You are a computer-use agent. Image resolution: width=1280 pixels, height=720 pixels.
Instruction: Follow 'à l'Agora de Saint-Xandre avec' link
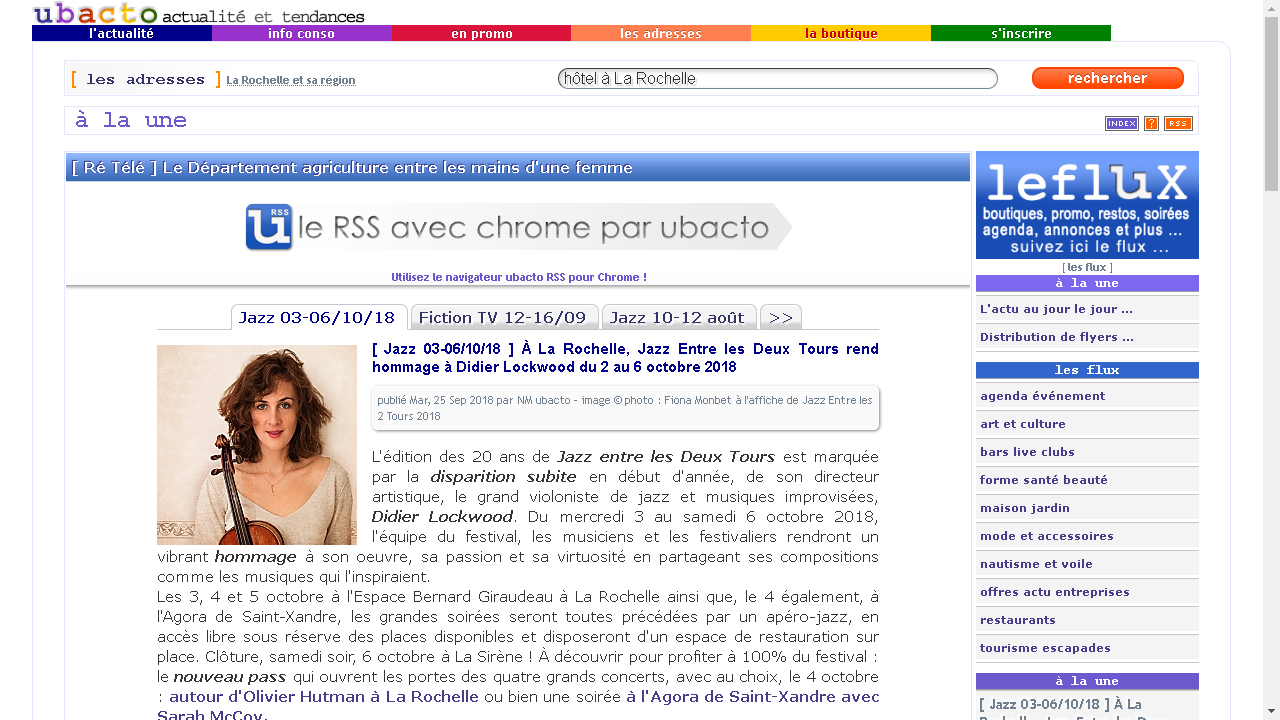(x=753, y=696)
